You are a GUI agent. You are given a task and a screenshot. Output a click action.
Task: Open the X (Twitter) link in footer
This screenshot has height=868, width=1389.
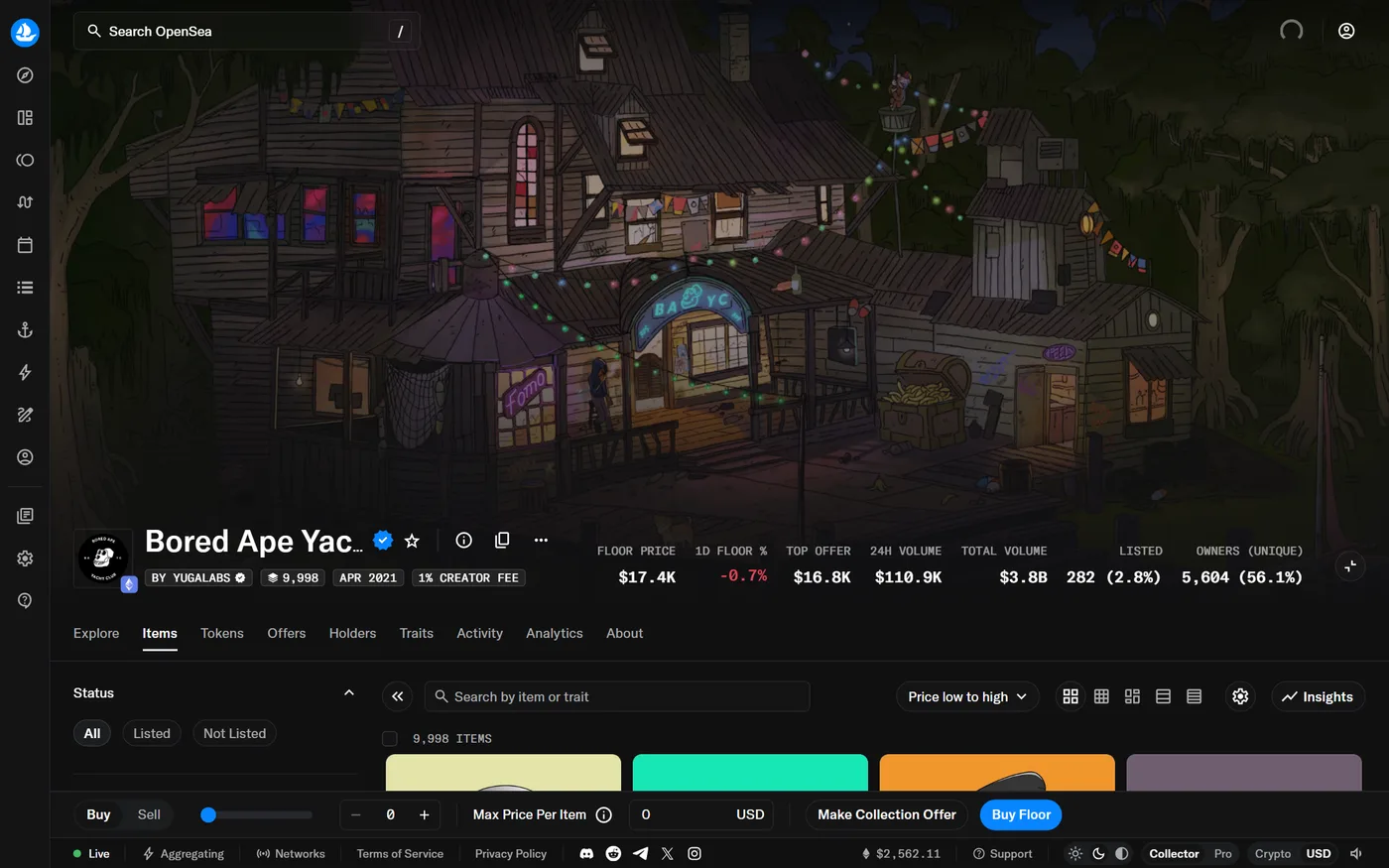point(667,853)
